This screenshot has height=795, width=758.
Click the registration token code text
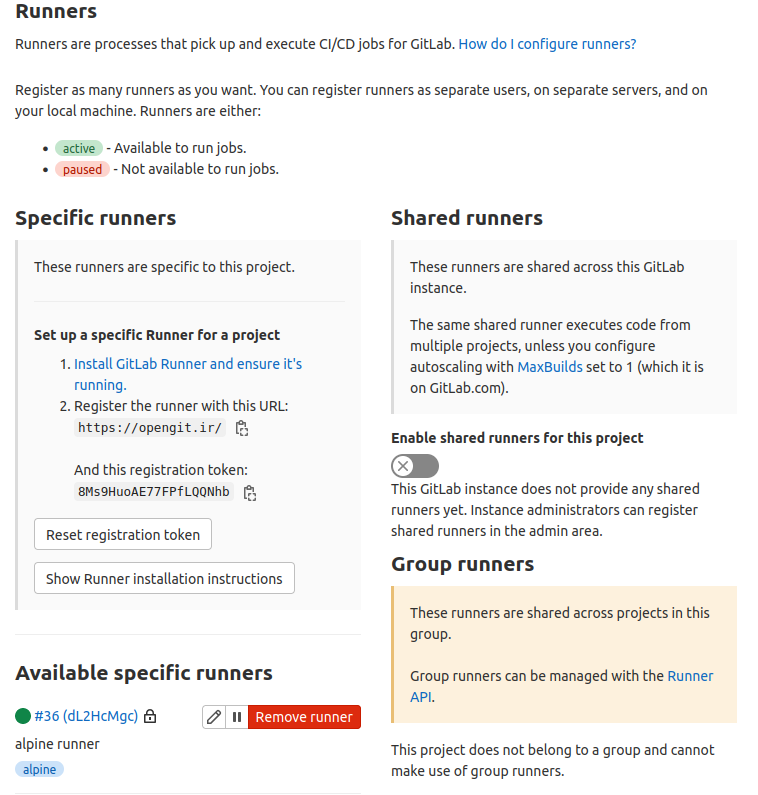pos(153,492)
